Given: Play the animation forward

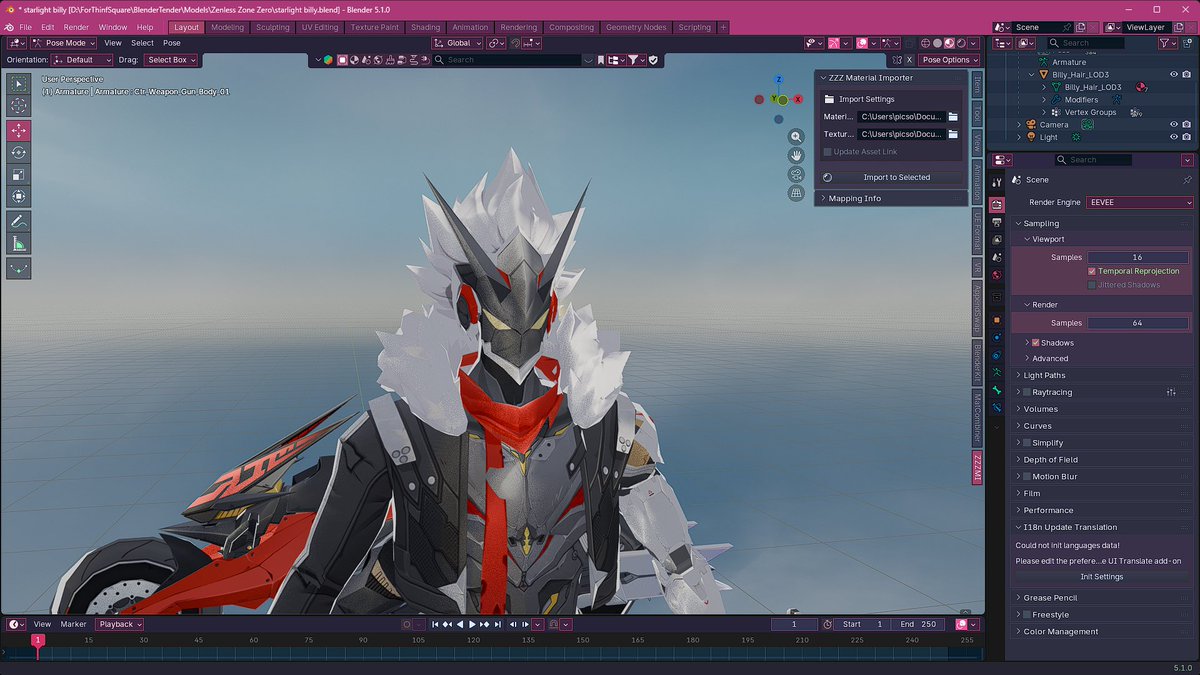Looking at the screenshot, I should (472, 624).
